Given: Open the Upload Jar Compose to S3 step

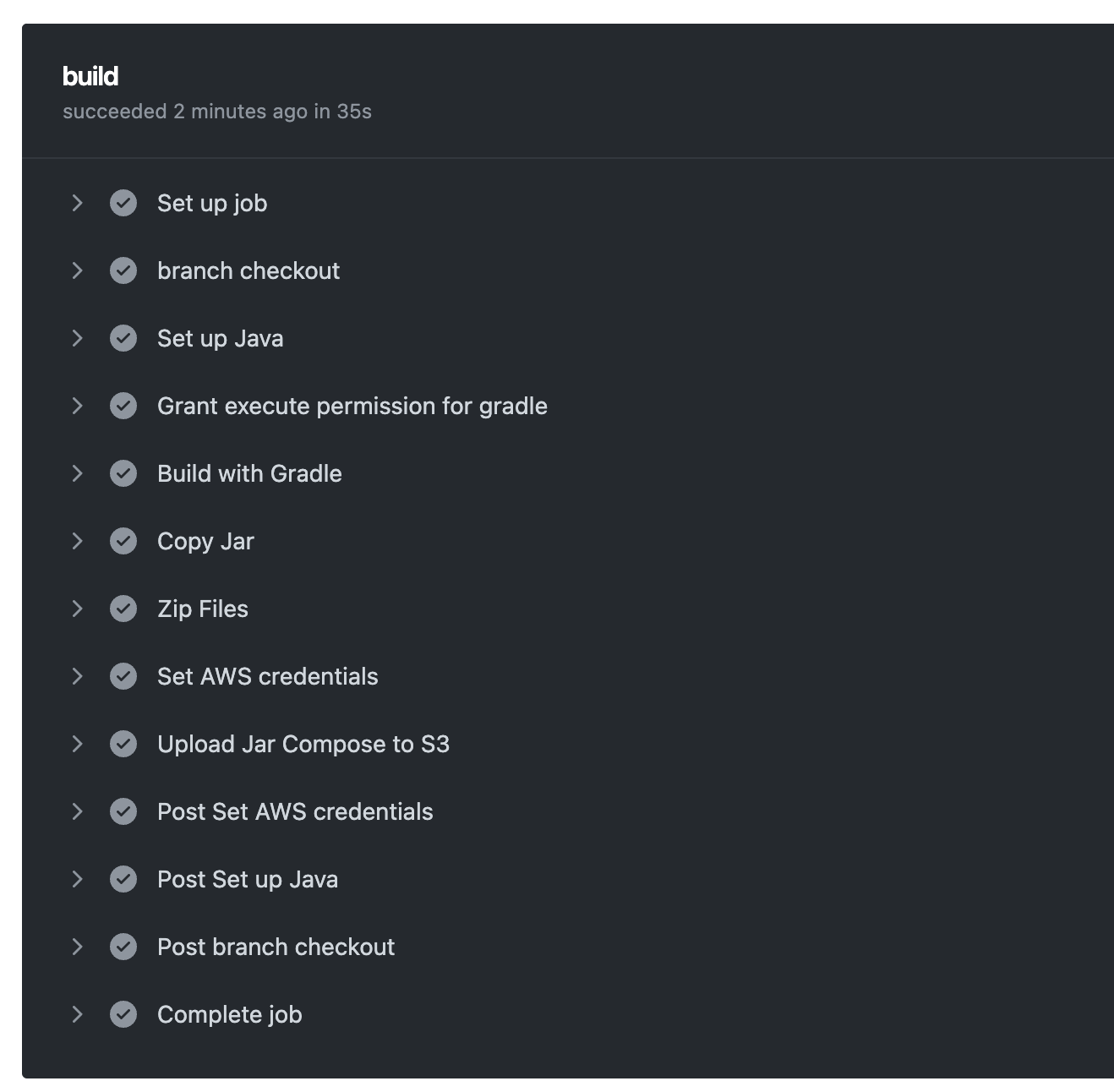Looking at the screenshot, I should tap(303, 744).
